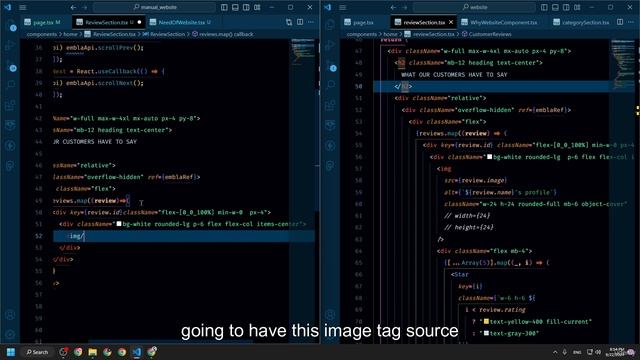Open Explorer view in manual_website activity bar
640x360 pixels.
(11, 25)
